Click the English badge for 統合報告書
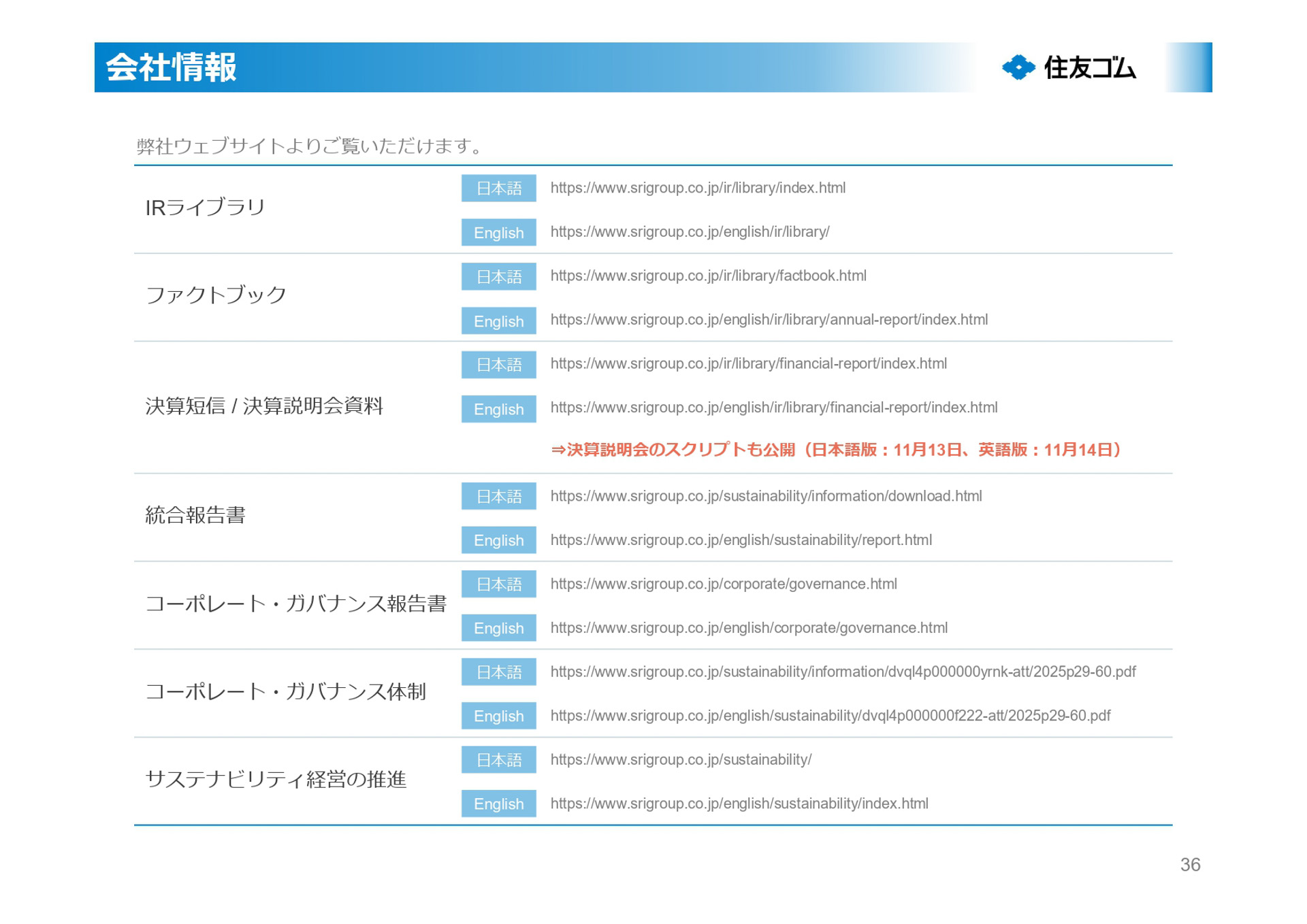The image size is (1307, 924). (498, 540)
